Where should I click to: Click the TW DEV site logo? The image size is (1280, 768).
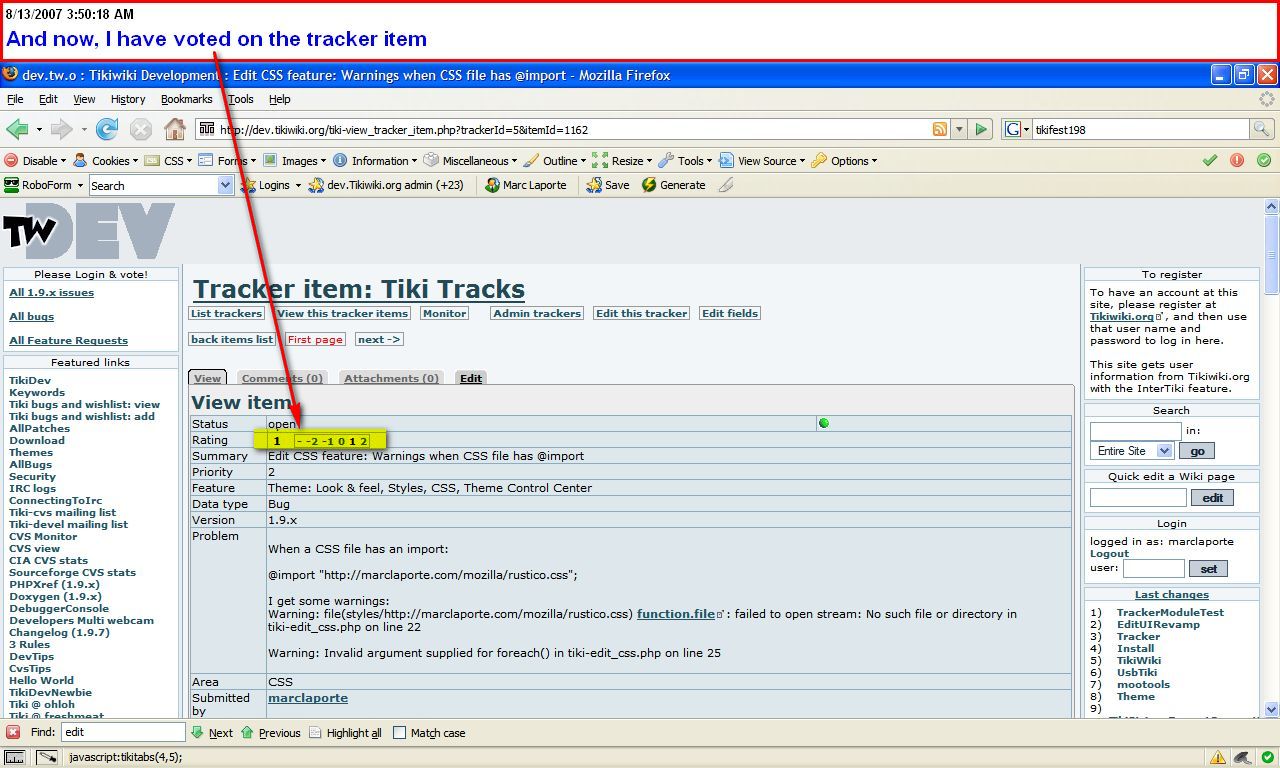click(89, 231)
